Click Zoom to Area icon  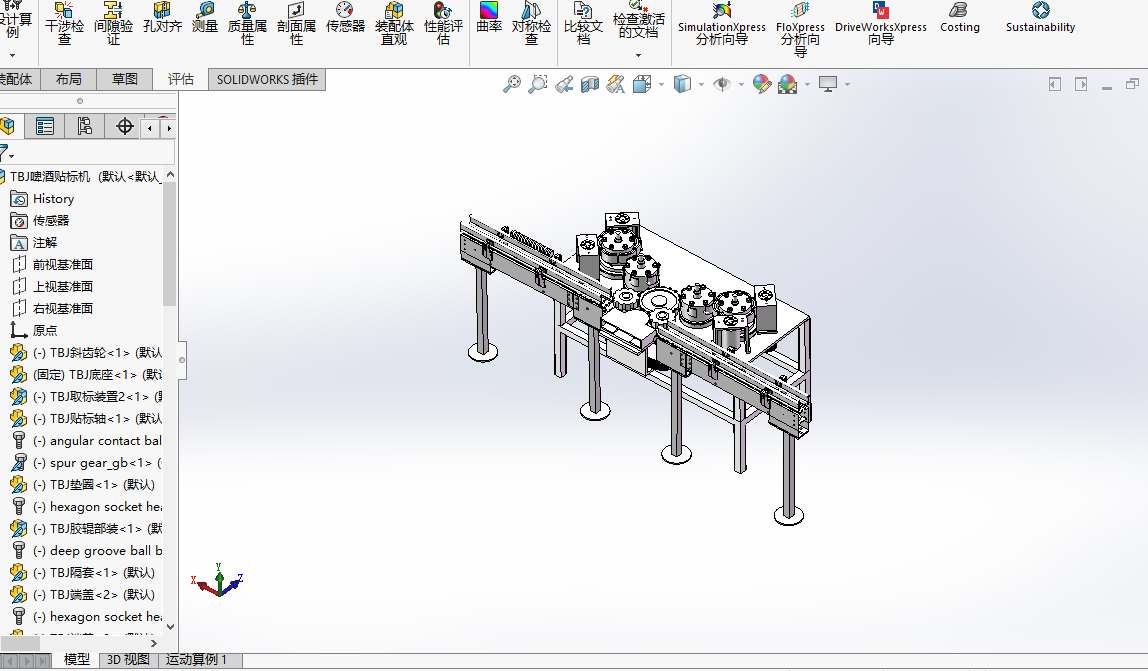[x=537, y=84]
